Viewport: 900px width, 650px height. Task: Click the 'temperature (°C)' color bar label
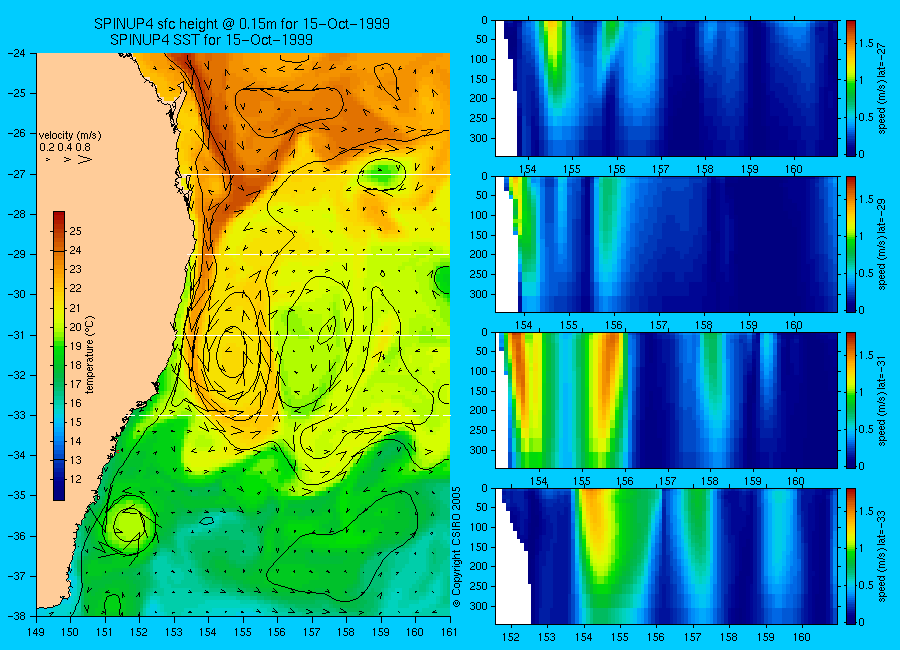(x=90, y=355)
